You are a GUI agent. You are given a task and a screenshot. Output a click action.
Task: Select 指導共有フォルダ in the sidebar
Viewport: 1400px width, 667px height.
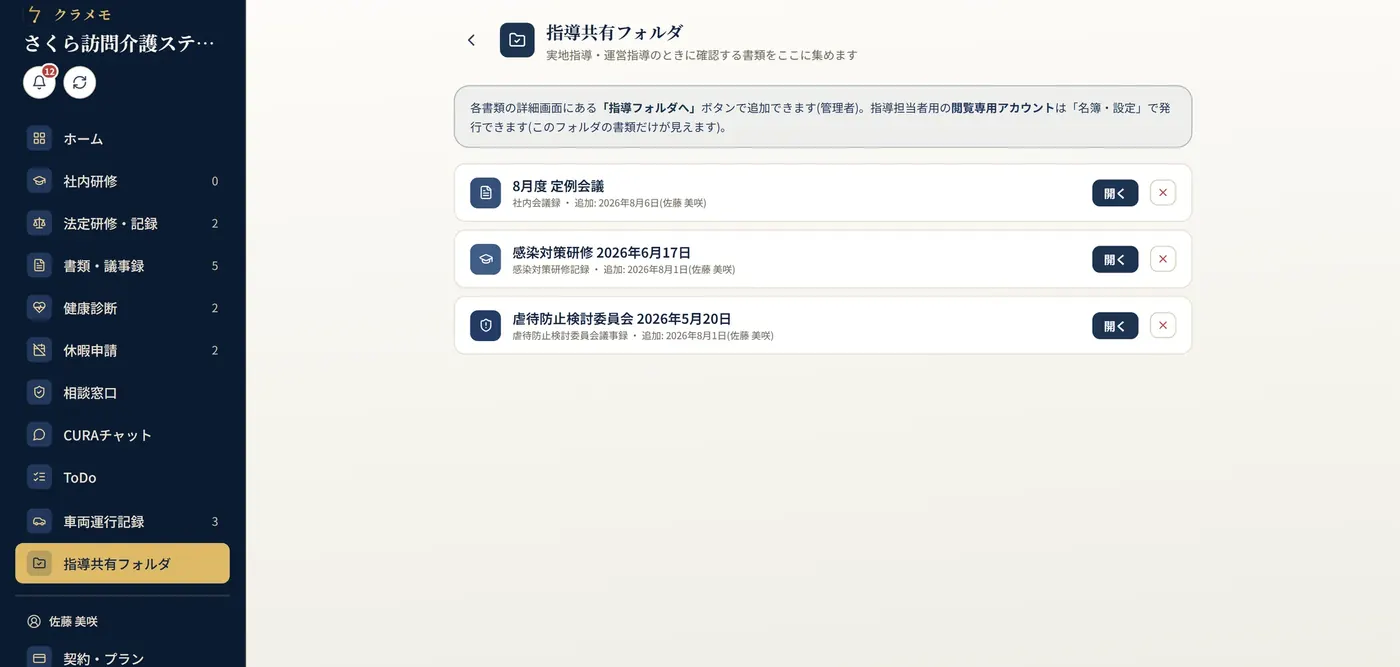point(123,563)
